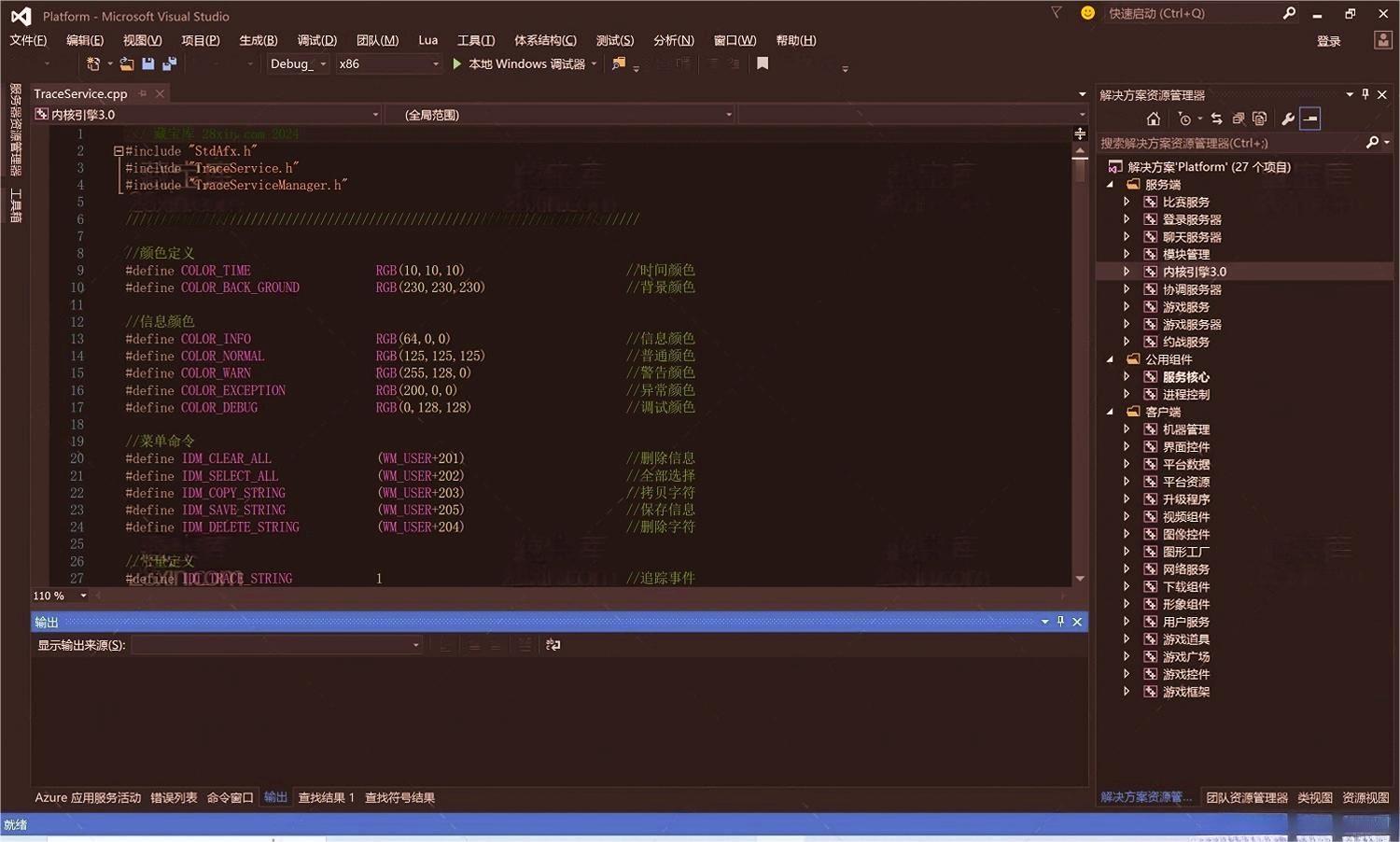Open the 编辑(E) menu
The height and width of the screenshot is (842, 1400).
tap(85, 40)
